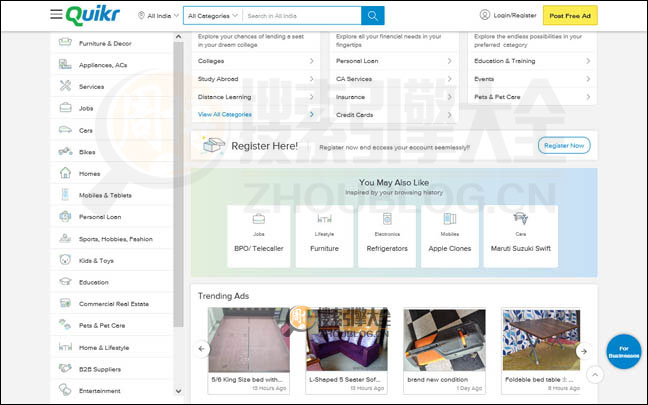Click the Homes house icon

(65, 173)
